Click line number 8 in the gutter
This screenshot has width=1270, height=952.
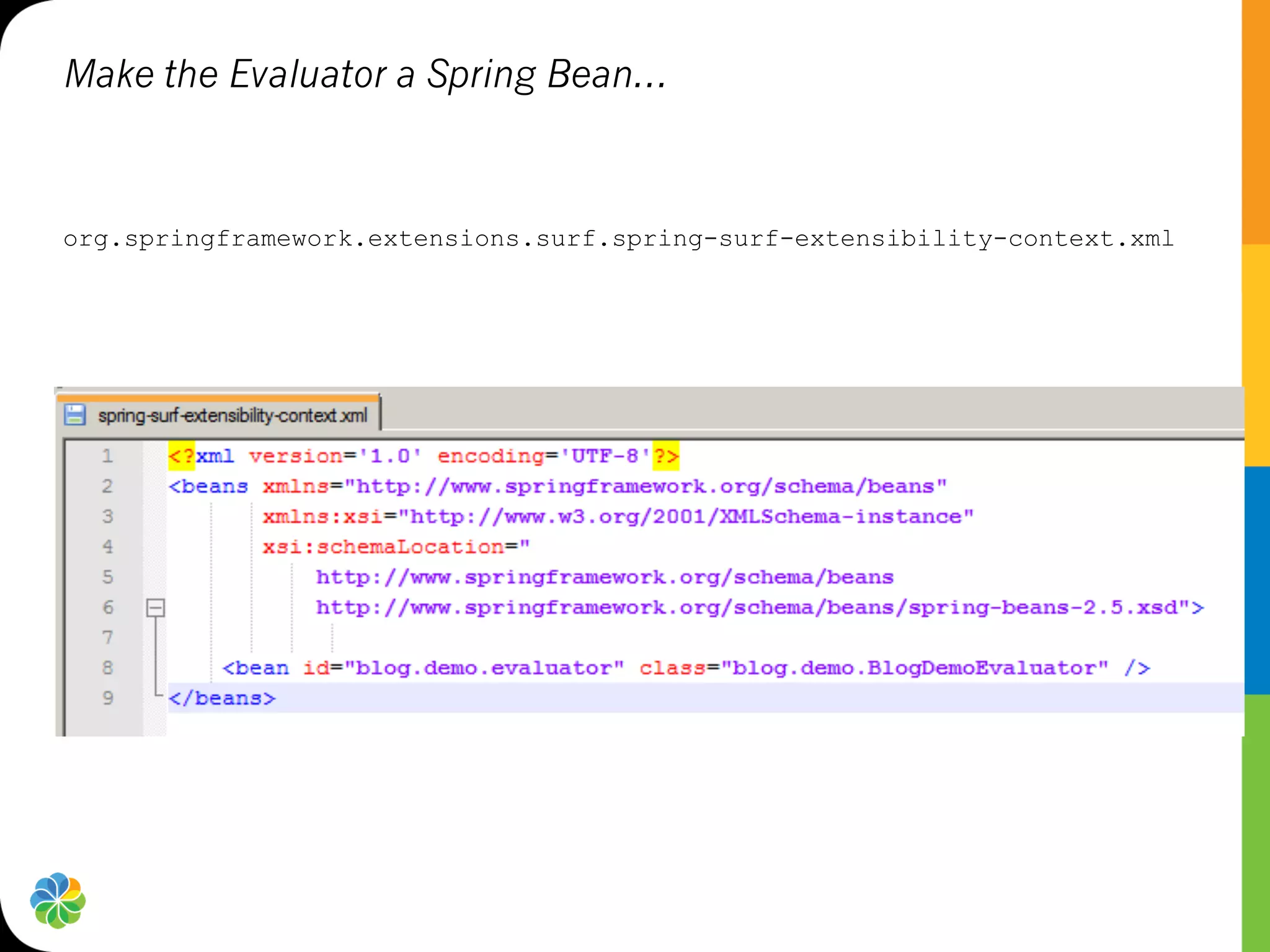[x=108, y=668]
